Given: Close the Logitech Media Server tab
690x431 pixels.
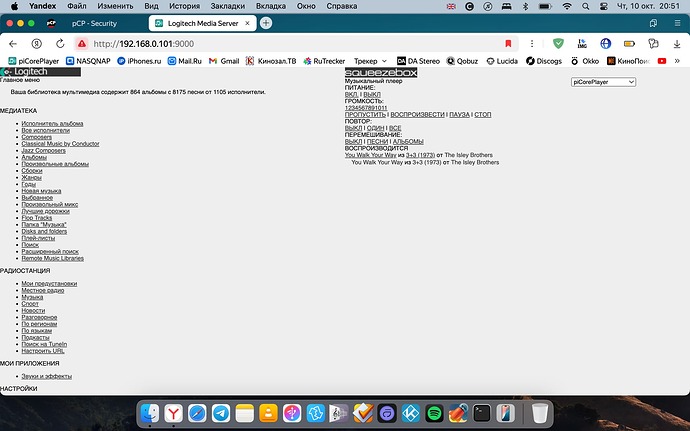Looking at the screenshot, I should pos(247,23).
